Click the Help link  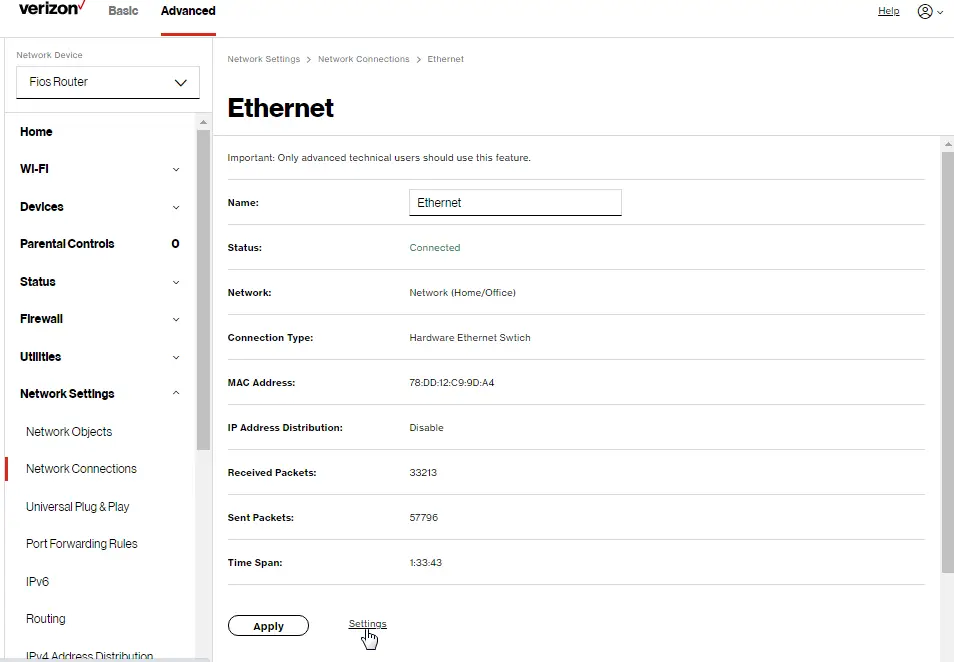click(888, 11)
